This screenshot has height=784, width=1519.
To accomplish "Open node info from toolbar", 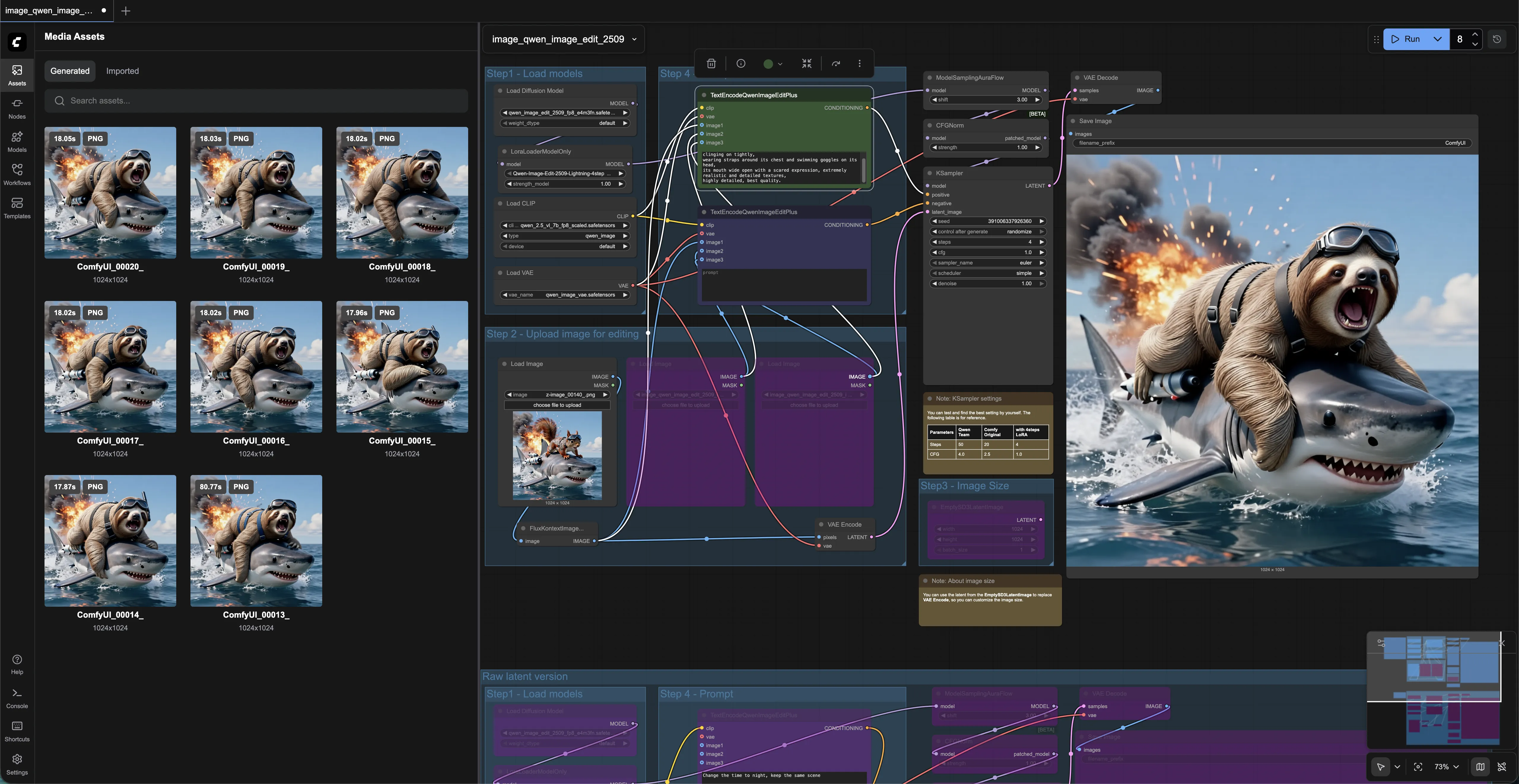I will pos(741,64).
